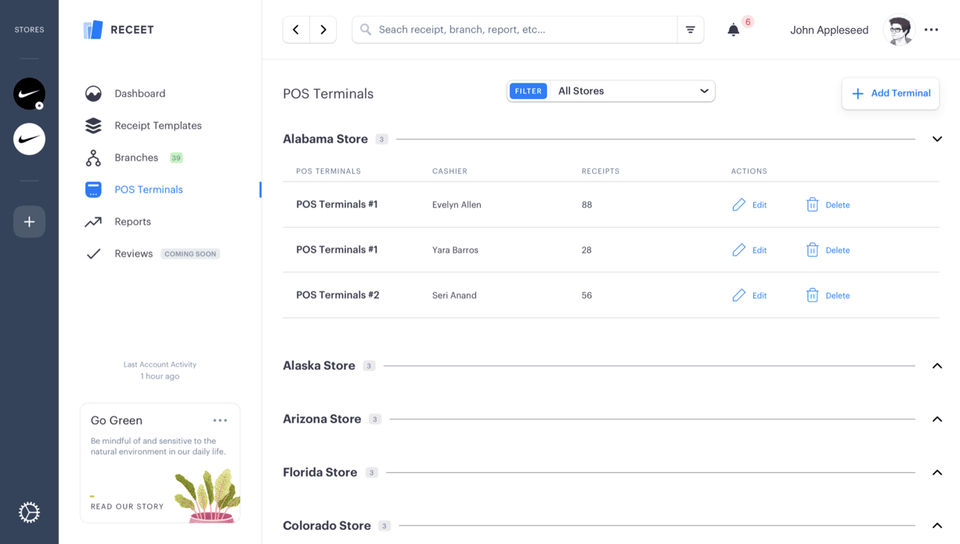Click Add Terminal button
This screenshot has width=960, height=544.
(x=891, y=93)
